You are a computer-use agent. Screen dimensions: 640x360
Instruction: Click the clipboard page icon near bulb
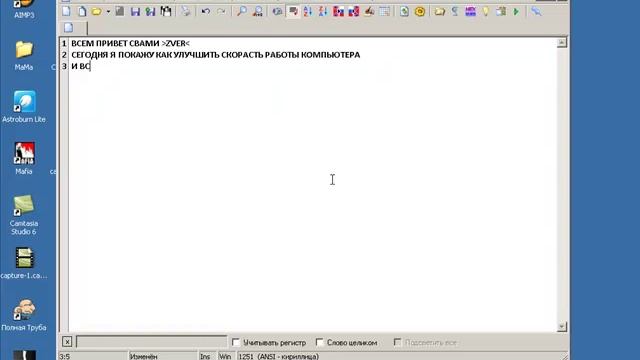pos(501,11)
